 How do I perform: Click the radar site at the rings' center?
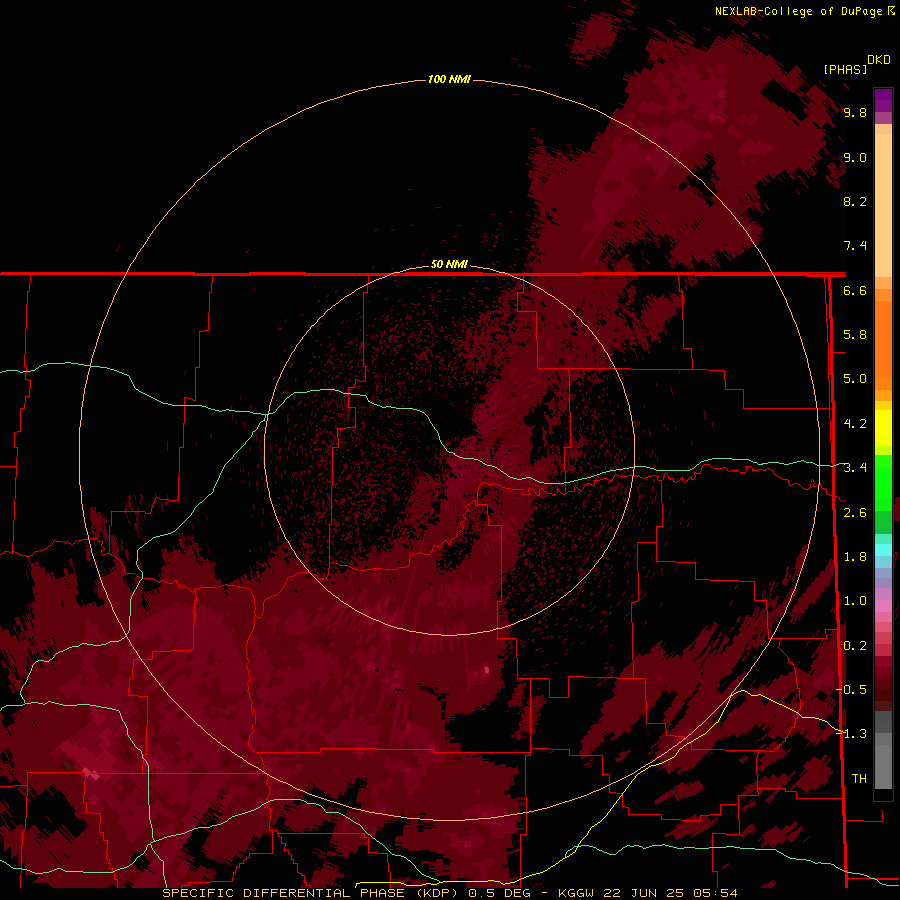pos(449,450)
